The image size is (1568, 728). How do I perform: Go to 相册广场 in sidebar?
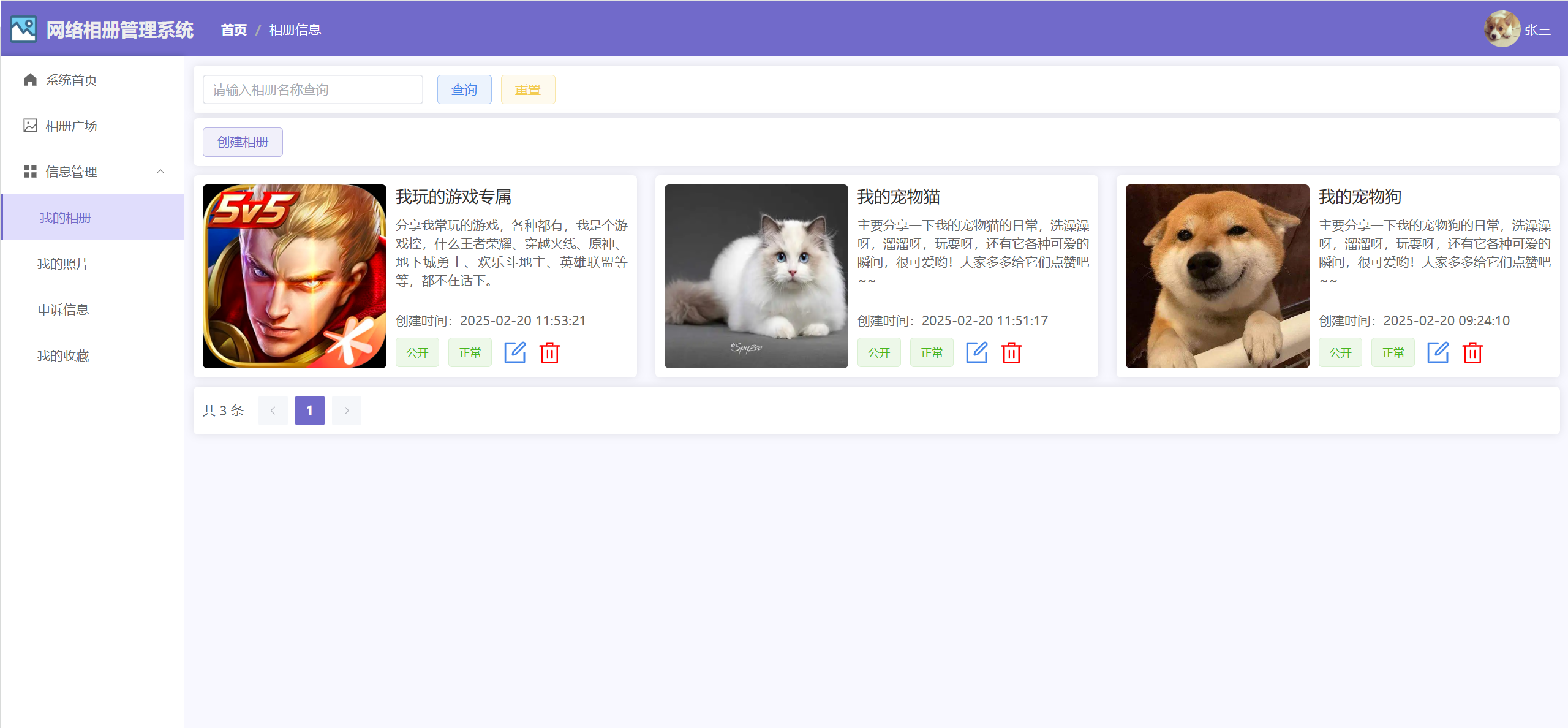pyautogui.click(x=71, y=126)
